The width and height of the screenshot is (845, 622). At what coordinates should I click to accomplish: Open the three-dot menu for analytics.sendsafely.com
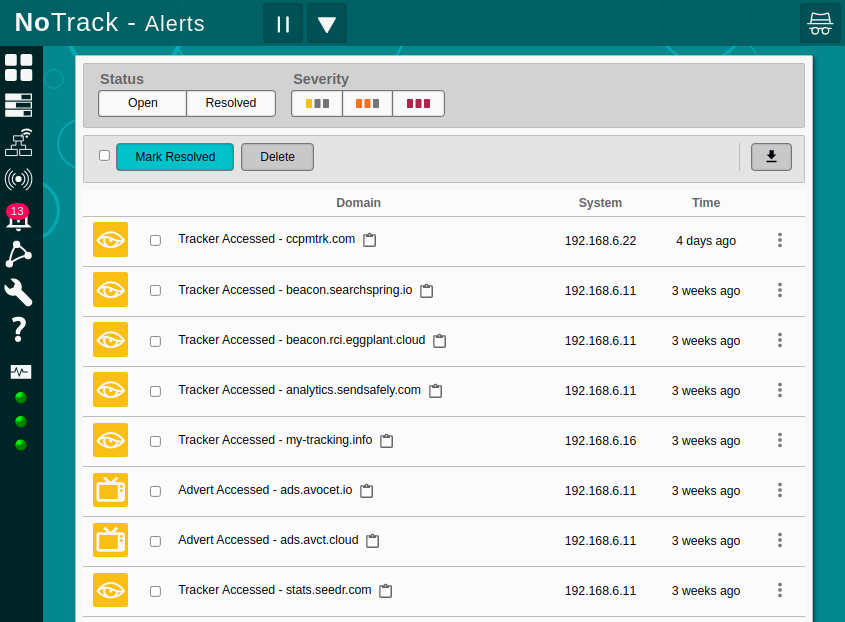[779, 390]
